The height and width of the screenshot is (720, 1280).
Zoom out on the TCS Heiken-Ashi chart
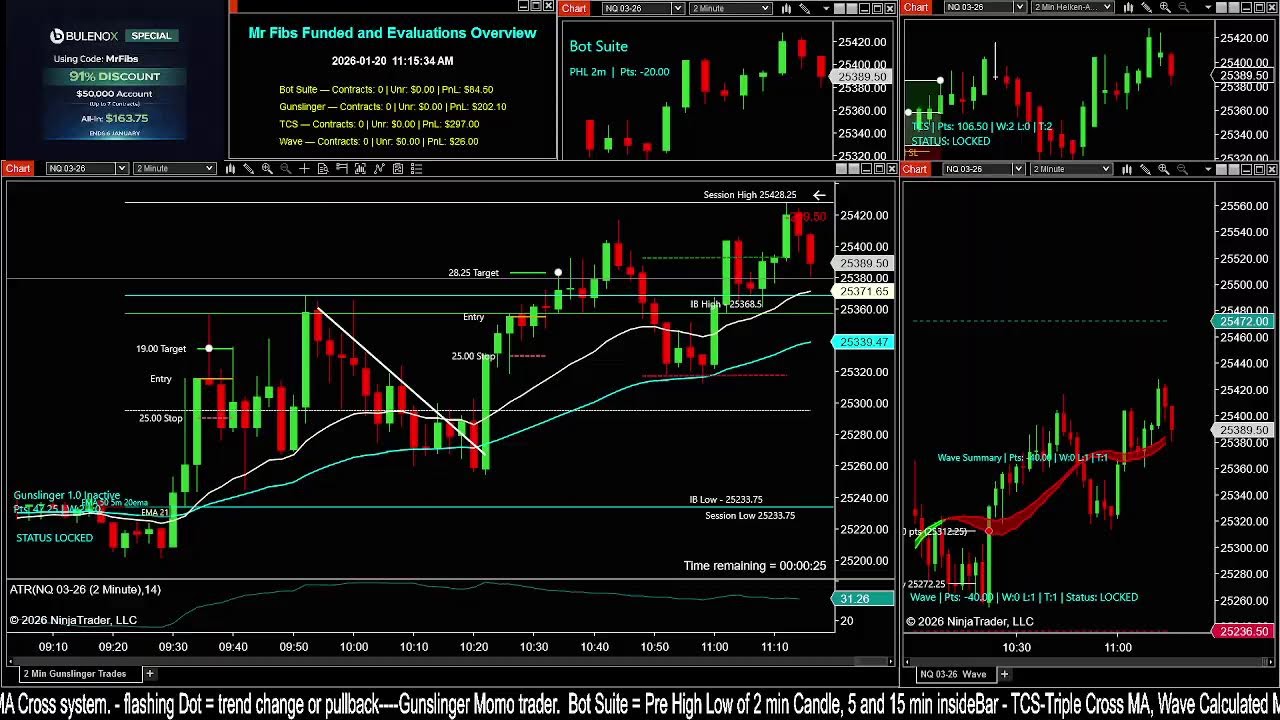click(x=1183, y=8)
